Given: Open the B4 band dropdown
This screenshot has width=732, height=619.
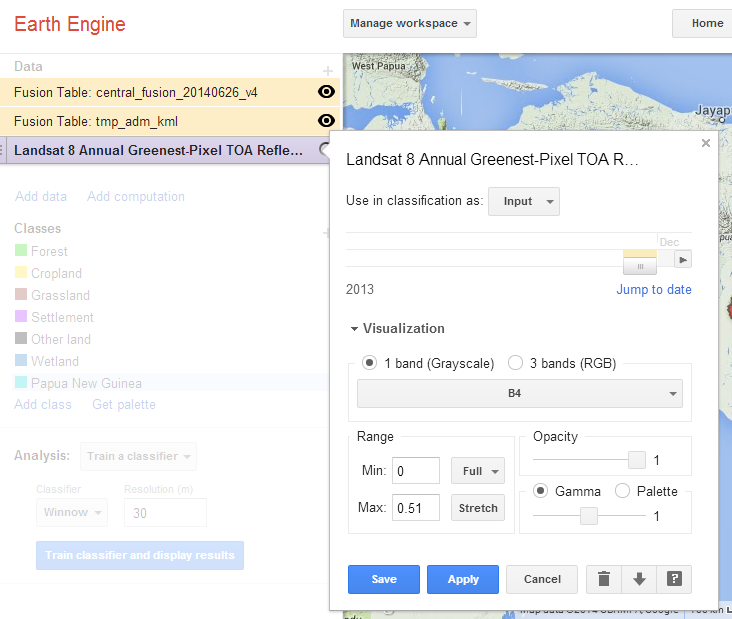Looking at the screenshot, I should click(520, 394).
